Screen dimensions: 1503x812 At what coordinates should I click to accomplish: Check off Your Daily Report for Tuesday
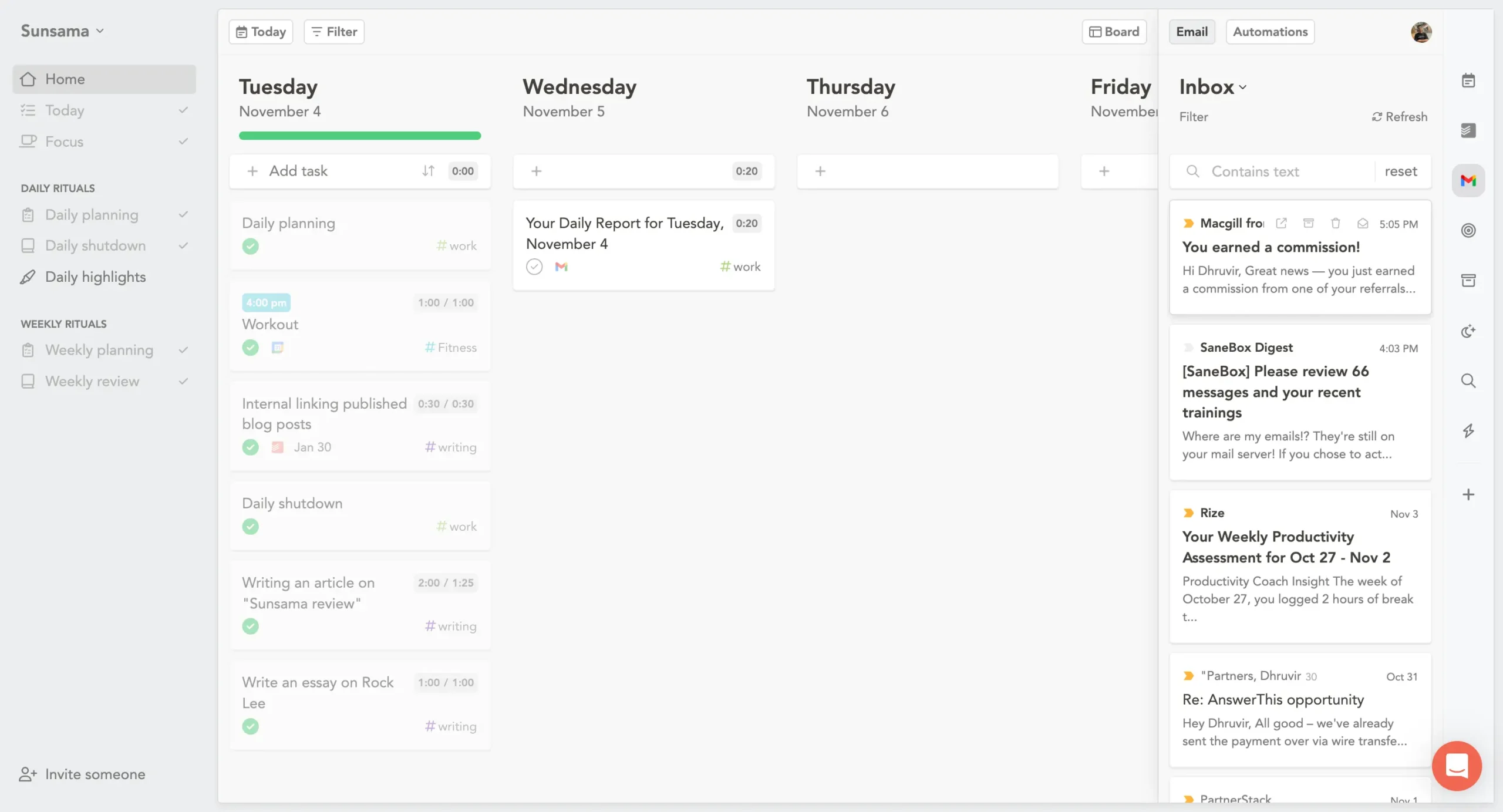(534, 267)
